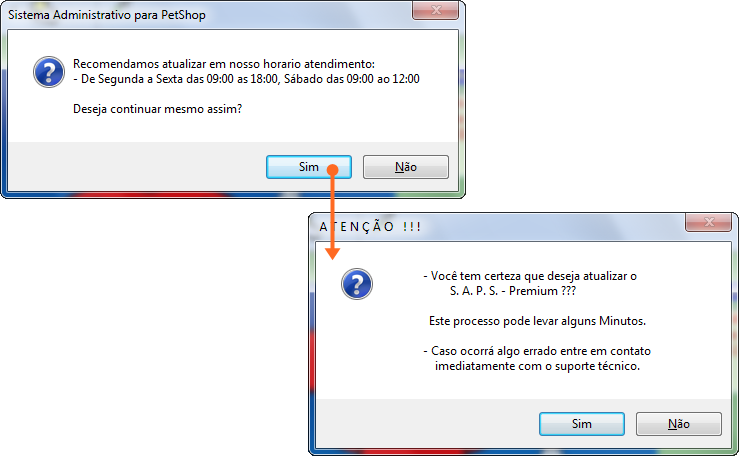This screenshot has height=457, width=740.
Task: Select Não in the ATENÇÃO dialog
Action: click(679, 424)
